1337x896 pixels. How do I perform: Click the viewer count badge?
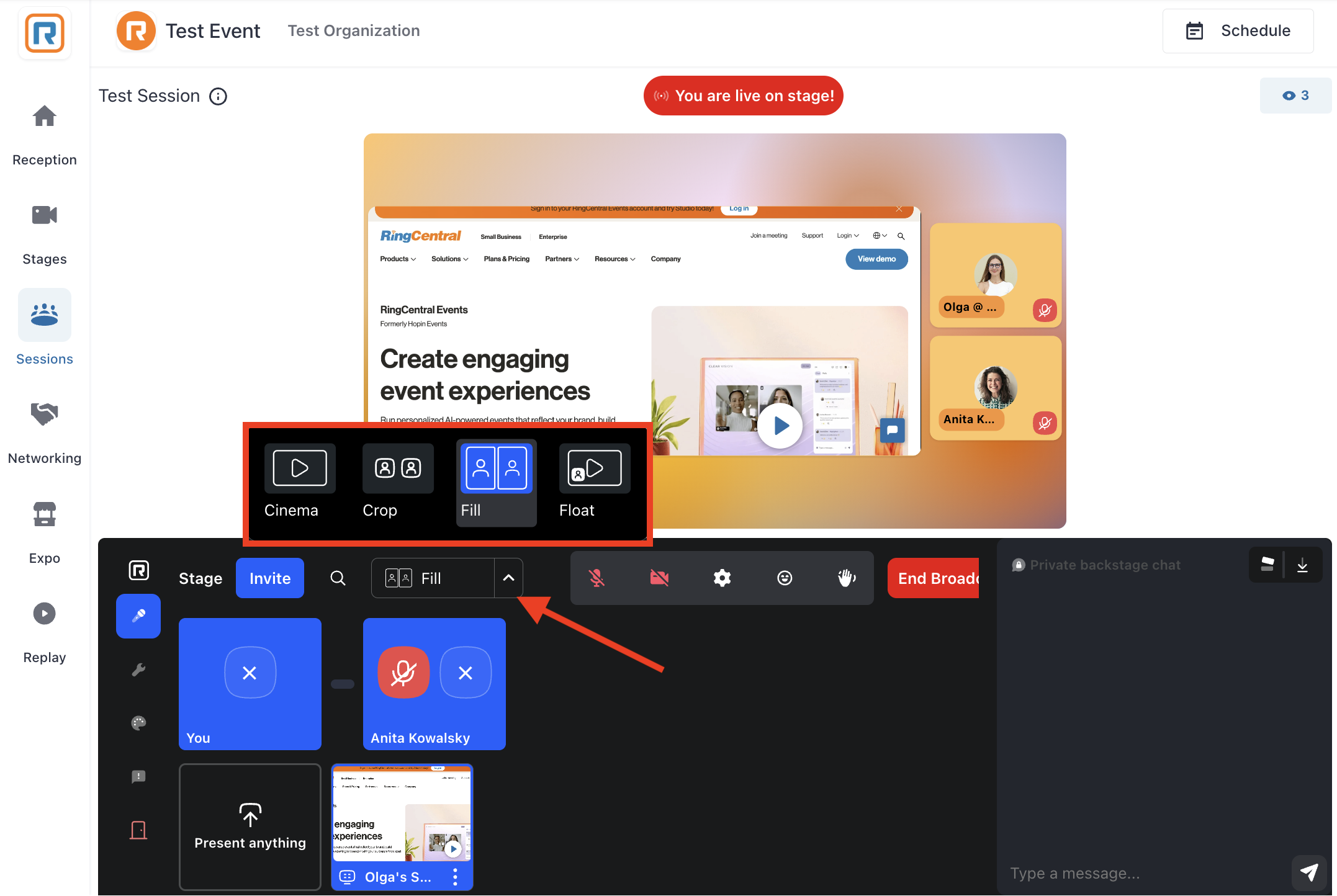(1295, 96)
